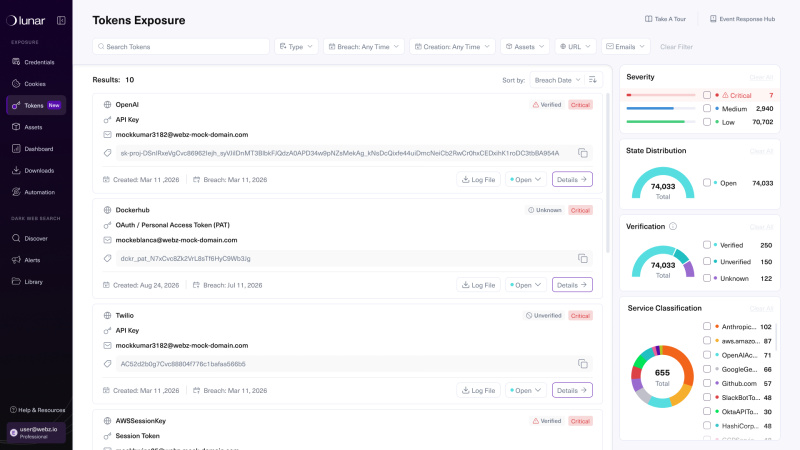Check the Verified checkbox
Viewport: 800px width, 450px height.
(x=707, y=245)
